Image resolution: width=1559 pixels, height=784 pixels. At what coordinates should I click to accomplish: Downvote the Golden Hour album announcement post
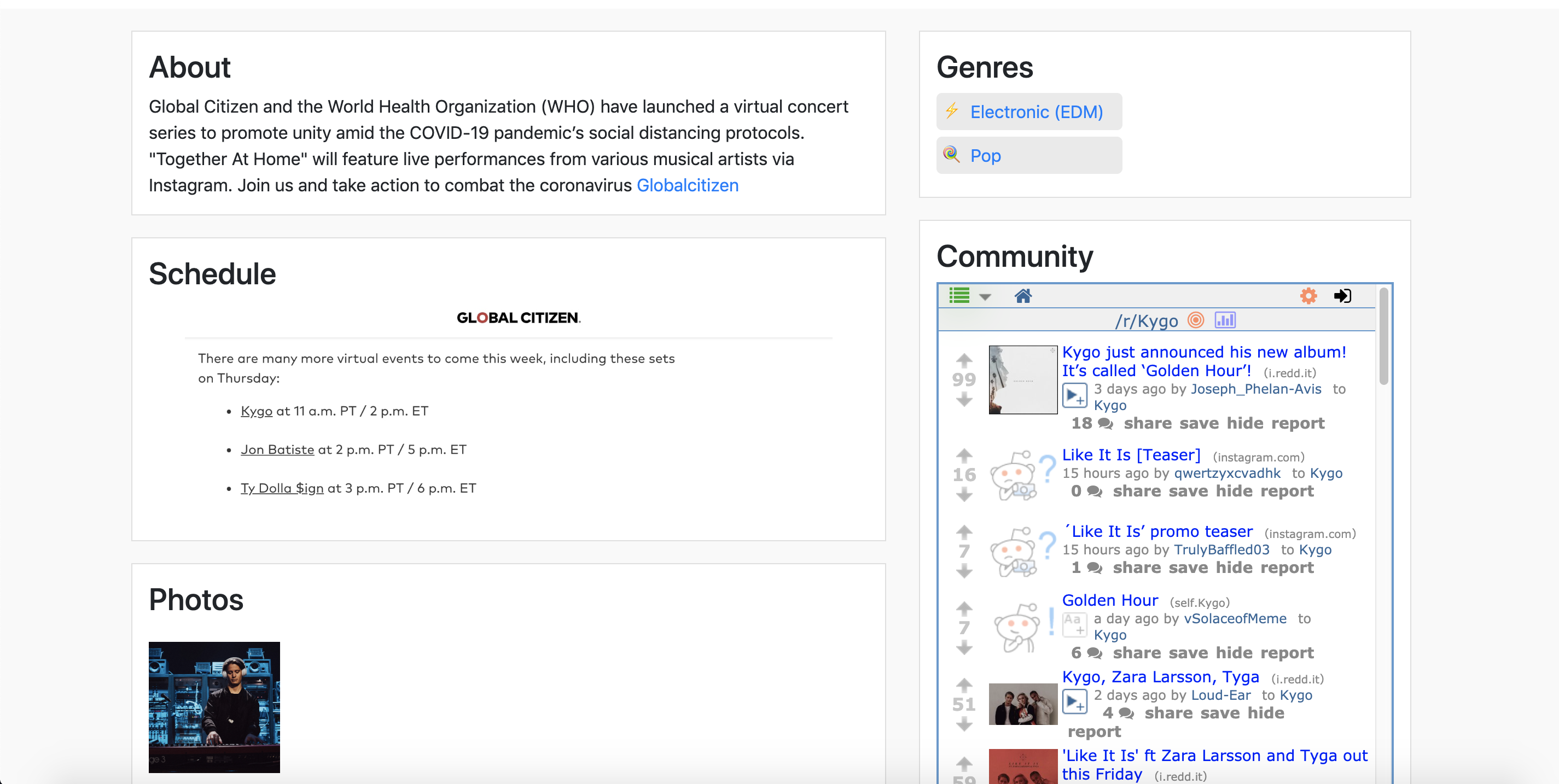coord(964,399)
